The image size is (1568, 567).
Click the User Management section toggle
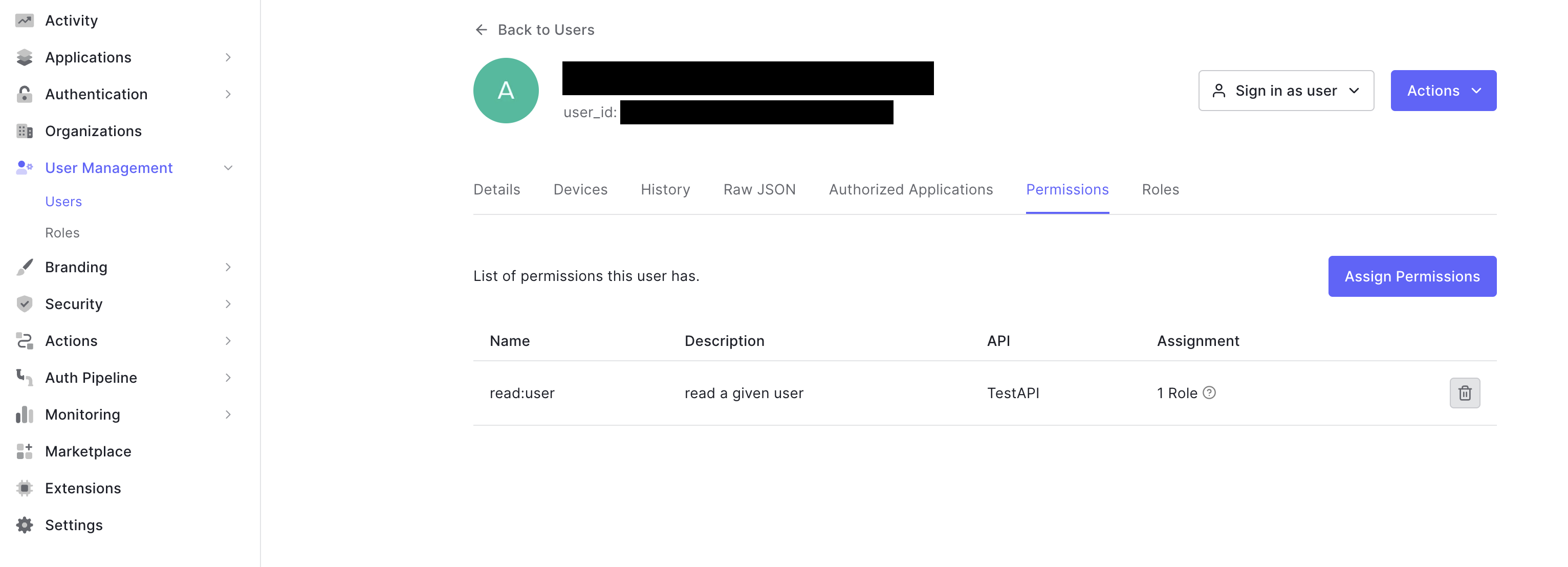pyautogui.click(x=229, y=167)
